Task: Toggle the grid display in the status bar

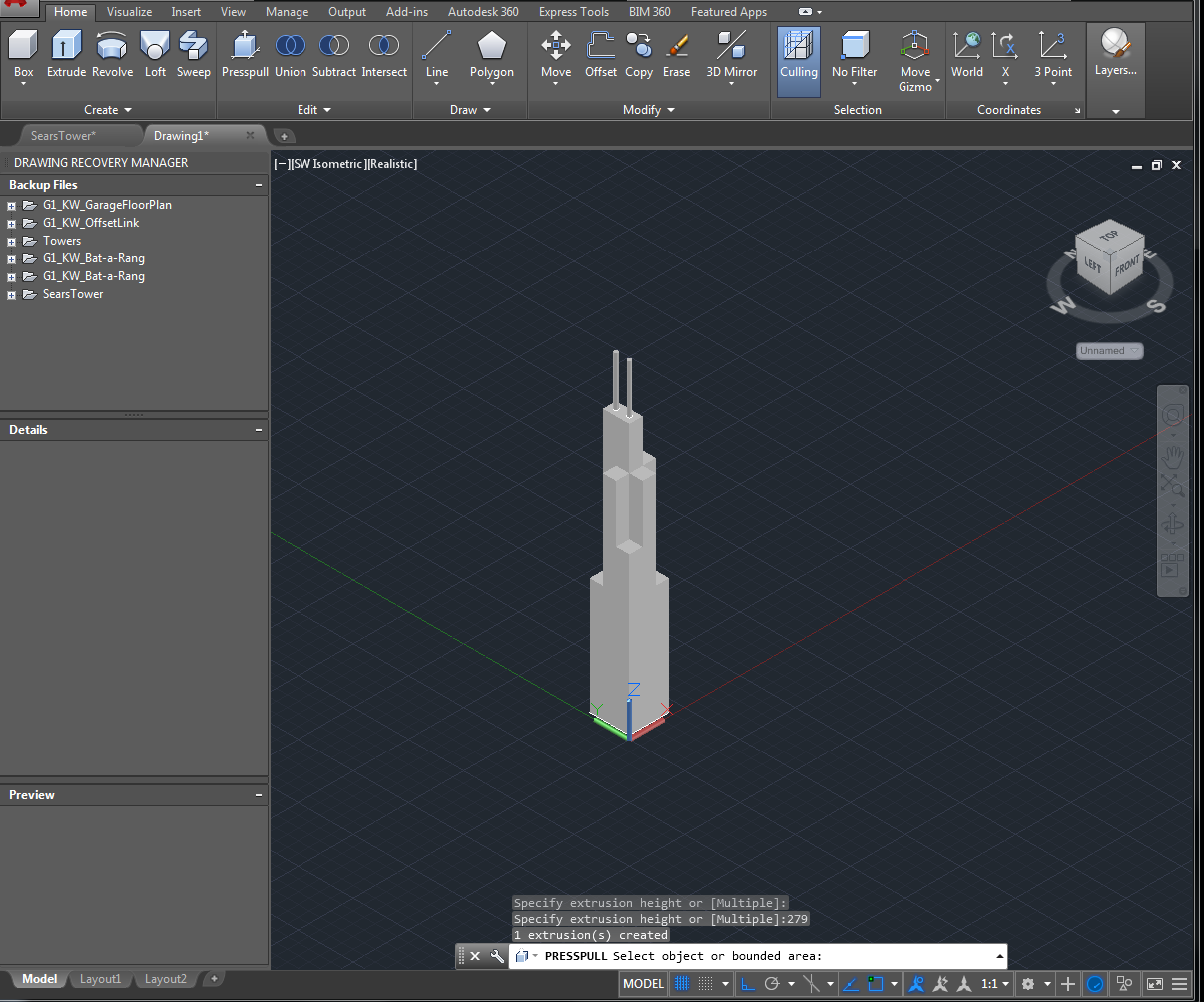Action: tap(682, 984)
